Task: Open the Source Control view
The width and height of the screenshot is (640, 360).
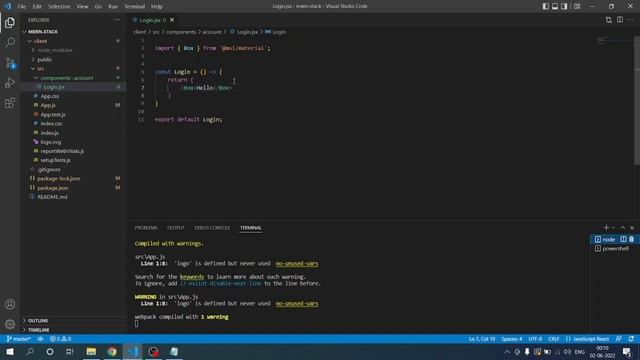Action: click(10, 63)
